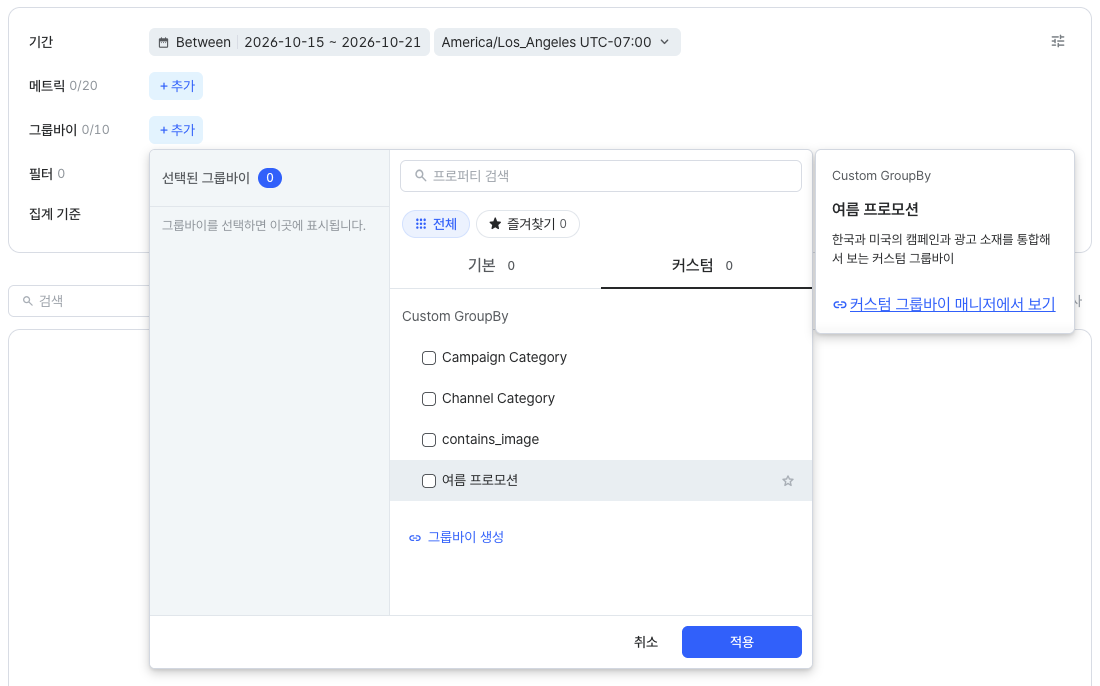Check the Campaign Category checkbox
Image resolution: width=1100 pixels, height=686 pixels.
[x=429, y=358]
